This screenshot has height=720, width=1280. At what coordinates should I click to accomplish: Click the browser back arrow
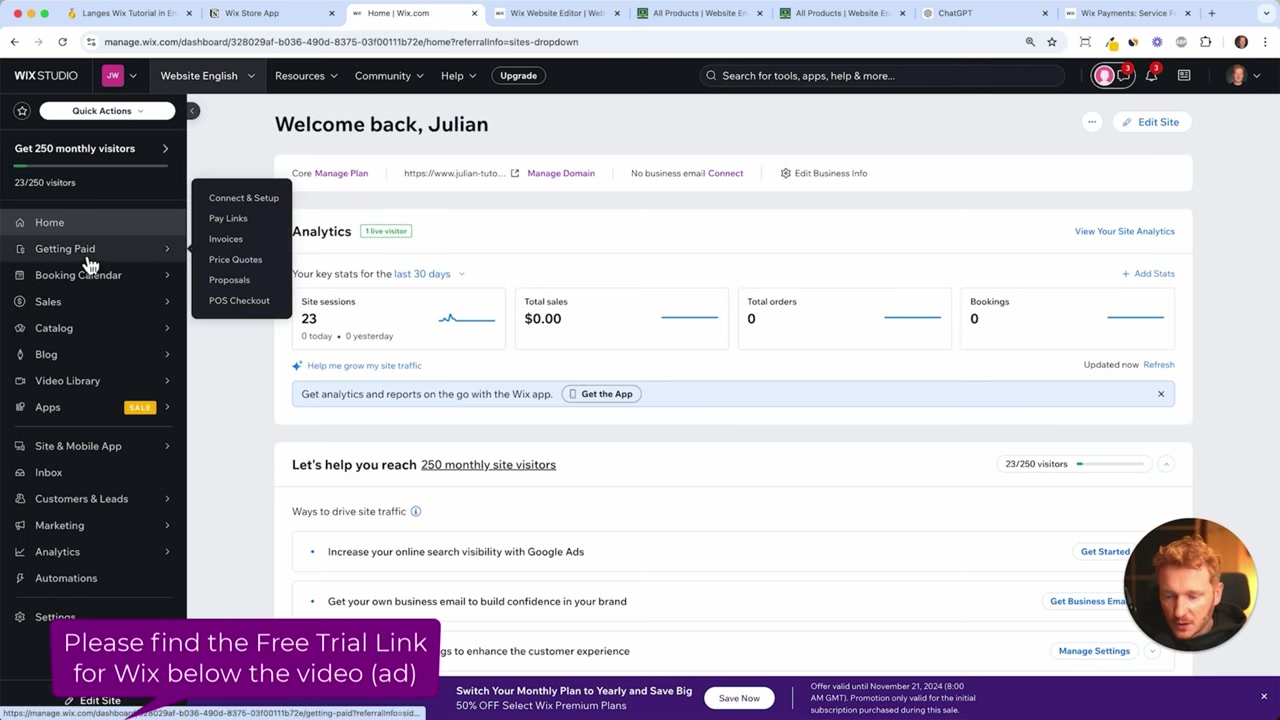(15, 42)
